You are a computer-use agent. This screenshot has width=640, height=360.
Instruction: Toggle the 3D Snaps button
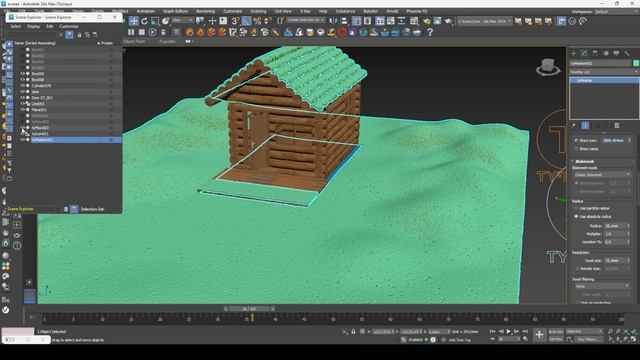tap(236, 21)
